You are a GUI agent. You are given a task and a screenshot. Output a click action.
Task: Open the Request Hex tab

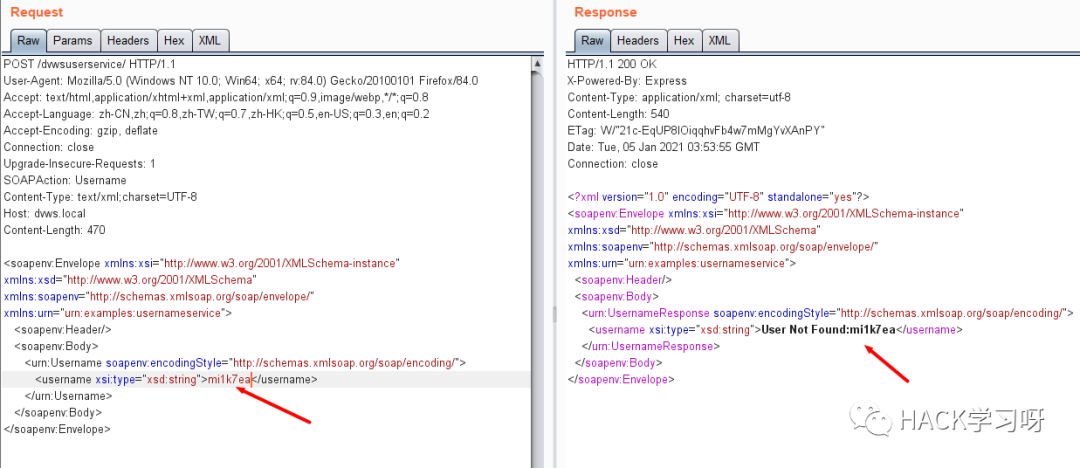(174, 41)
